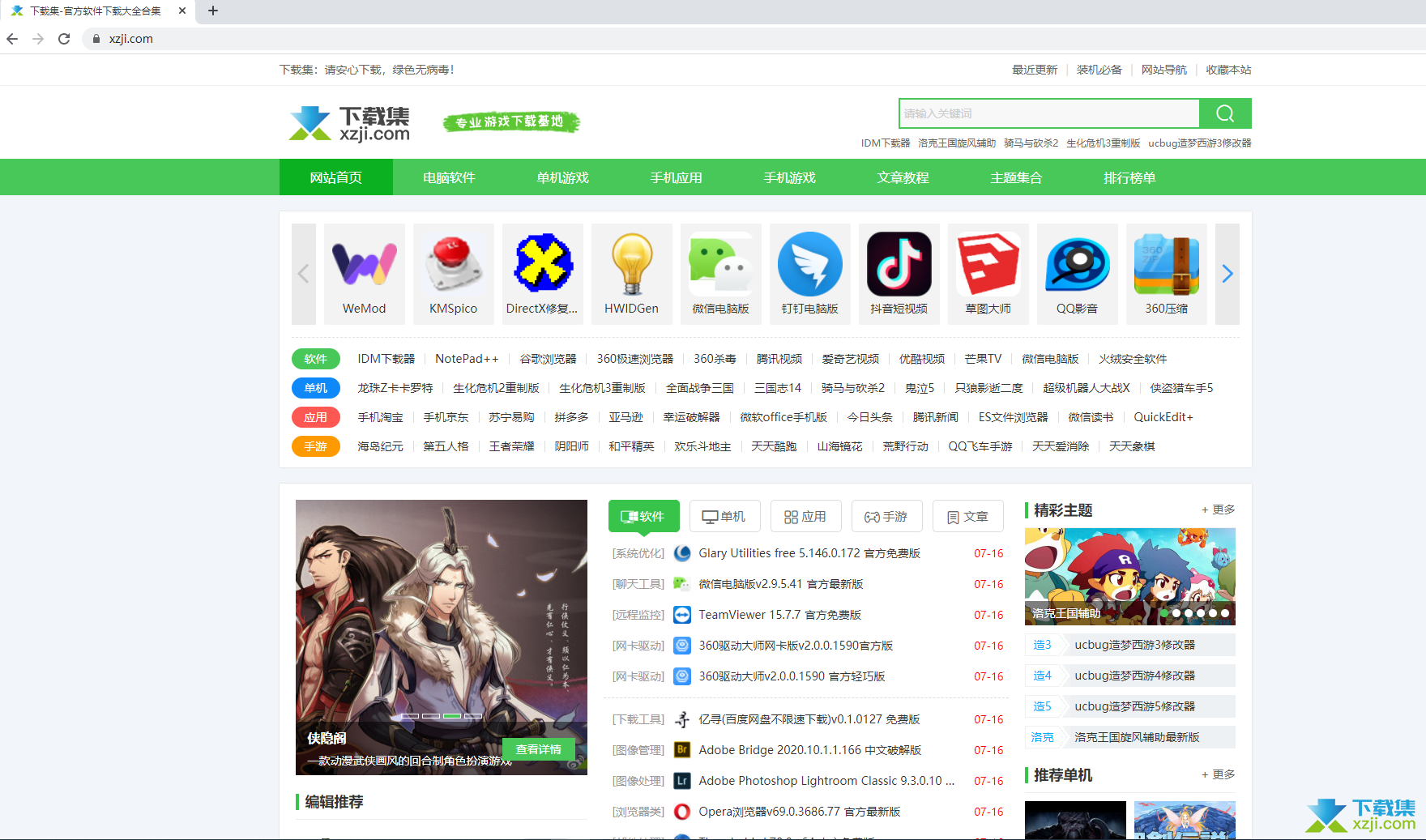Click the Opera browser entry icon

[682, 812]
